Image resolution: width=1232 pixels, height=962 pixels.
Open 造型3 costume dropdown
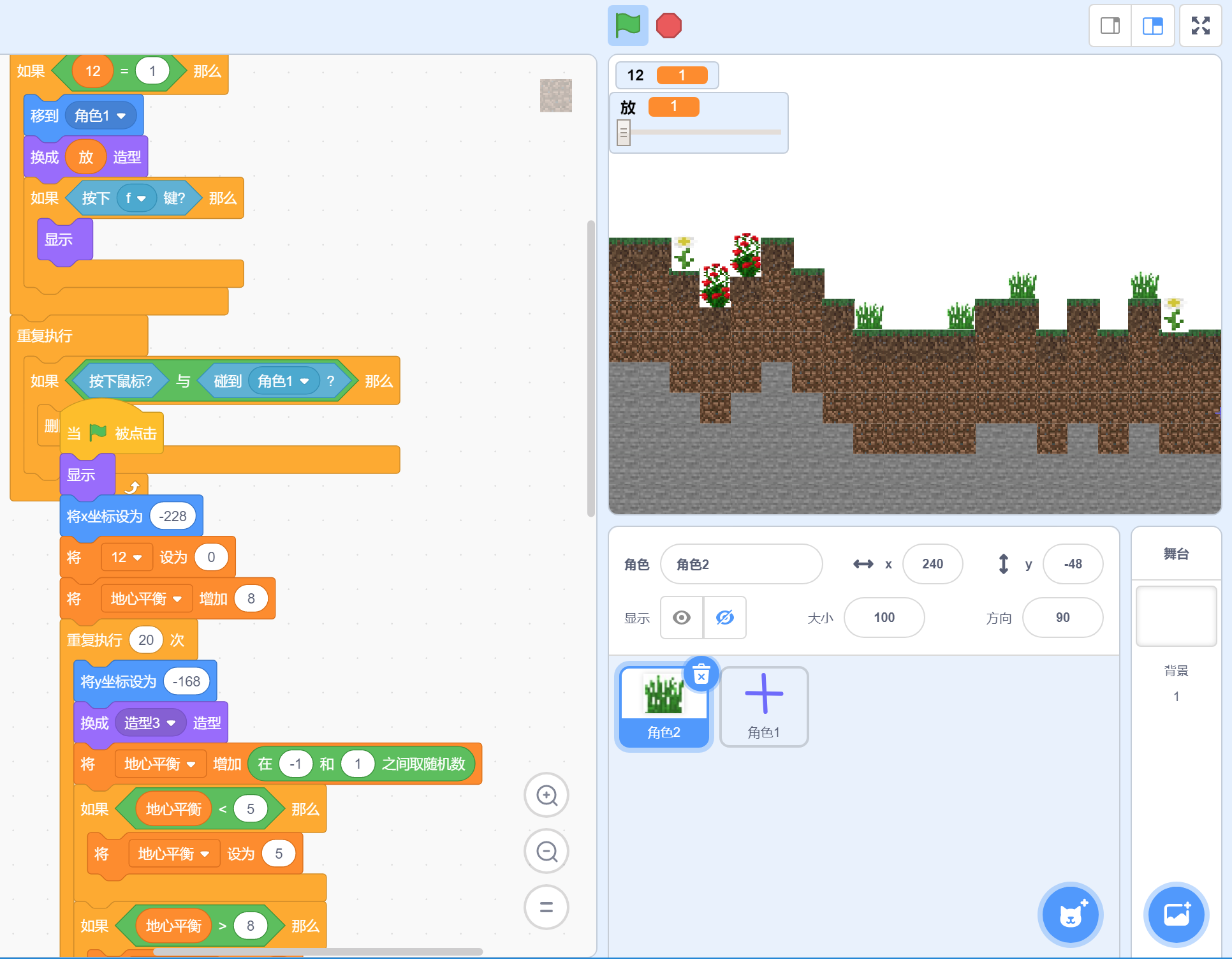click(x=150, y=723)
